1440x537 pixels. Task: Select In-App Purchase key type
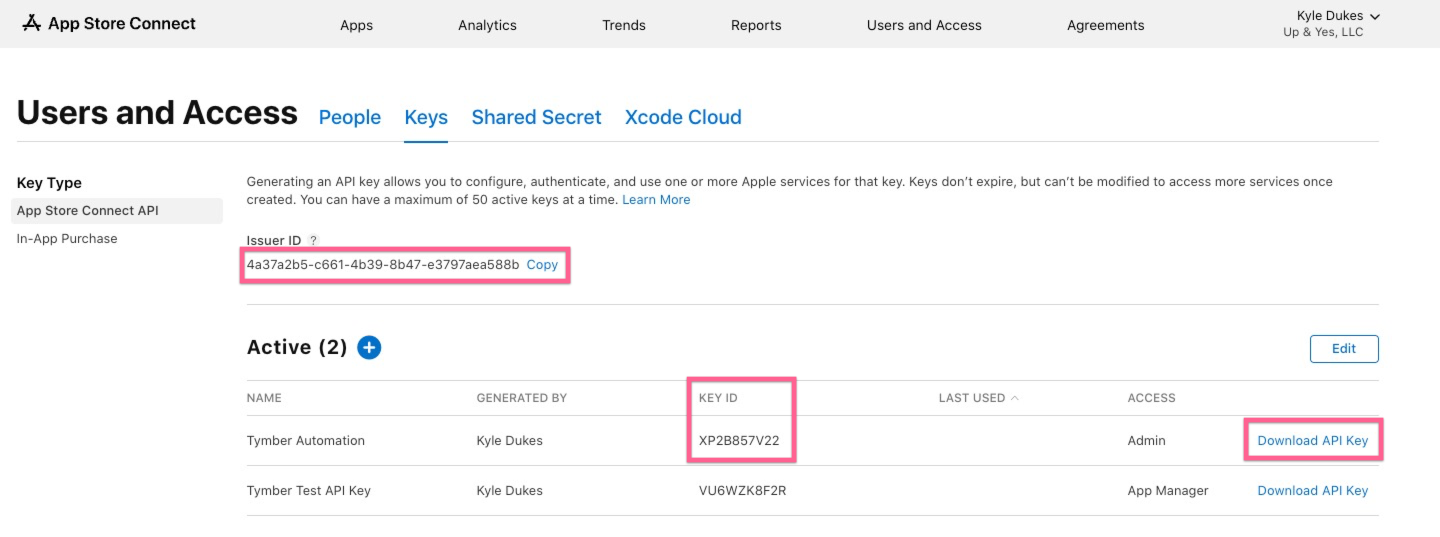[67, 239]
